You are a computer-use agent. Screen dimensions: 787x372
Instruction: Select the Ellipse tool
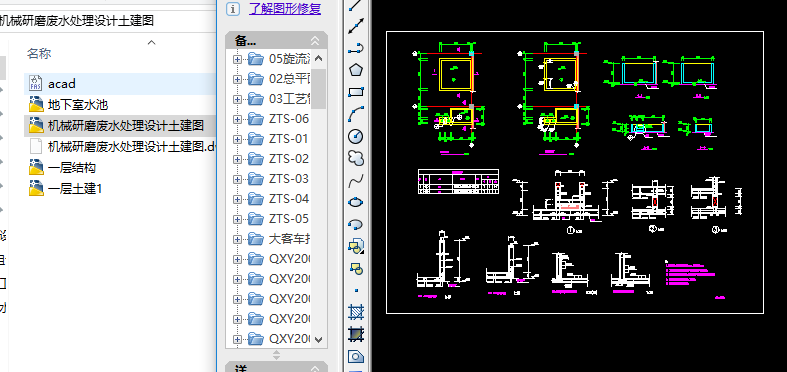[x=356, y=202]
